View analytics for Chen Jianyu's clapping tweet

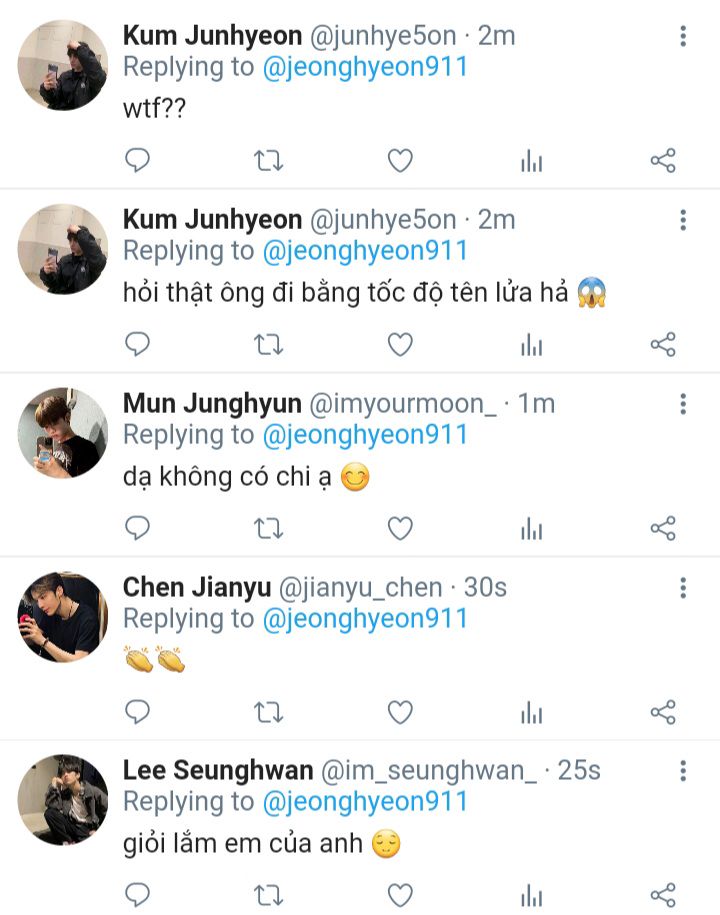(531, 713)
